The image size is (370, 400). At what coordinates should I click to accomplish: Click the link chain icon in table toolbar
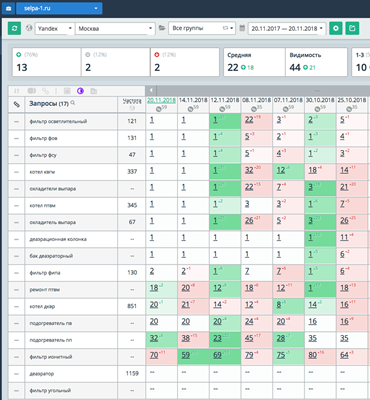coord(45,91)
